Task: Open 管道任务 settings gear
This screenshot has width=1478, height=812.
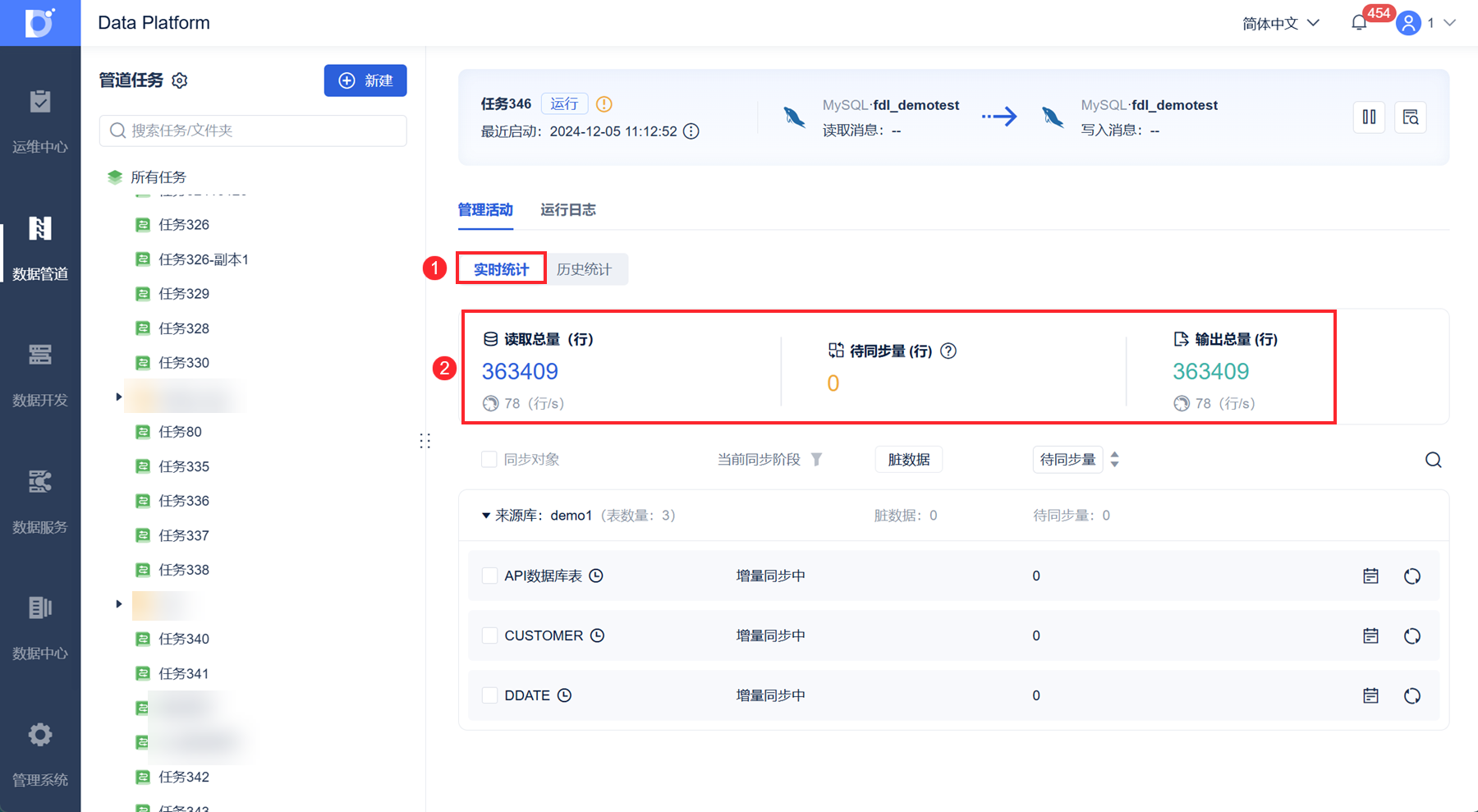Action: [180, 80]
